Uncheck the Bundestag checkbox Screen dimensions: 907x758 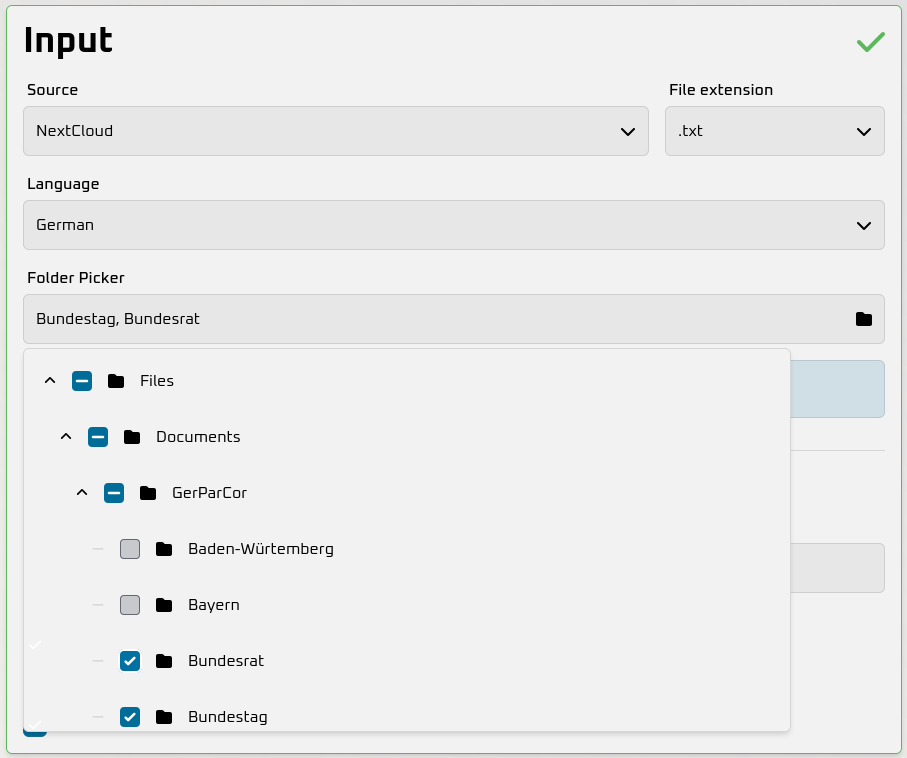[130, 717]
